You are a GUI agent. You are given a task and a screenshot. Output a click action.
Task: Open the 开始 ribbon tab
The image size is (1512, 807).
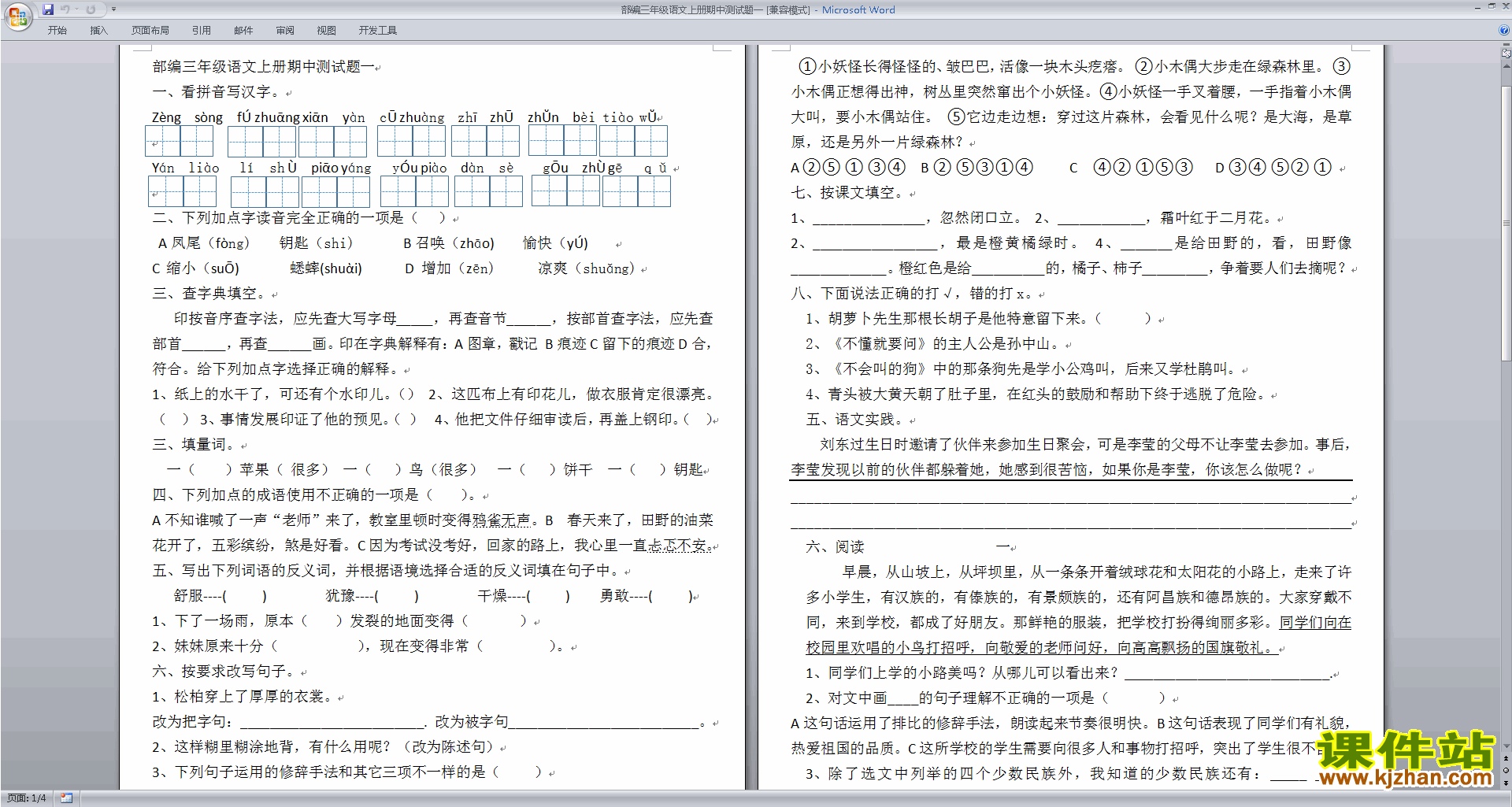click(57, 30)
